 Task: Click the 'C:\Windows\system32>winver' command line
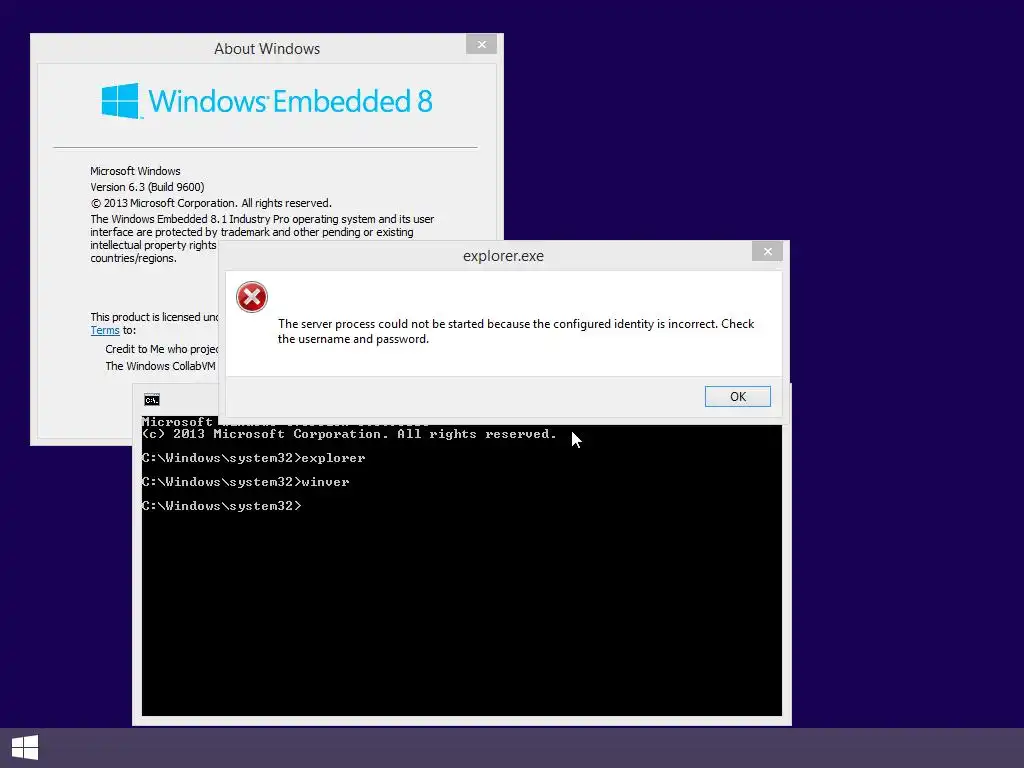point(246,482)
